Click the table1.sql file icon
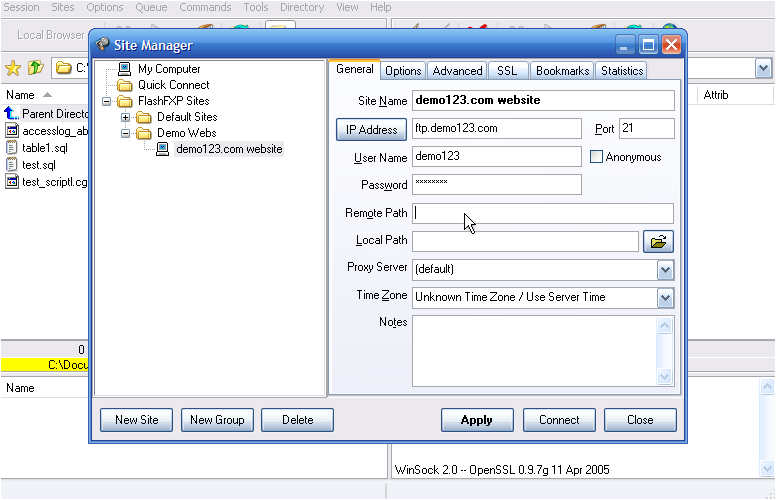This screenshot has width=776, height=500. click(x=12, y=148)
